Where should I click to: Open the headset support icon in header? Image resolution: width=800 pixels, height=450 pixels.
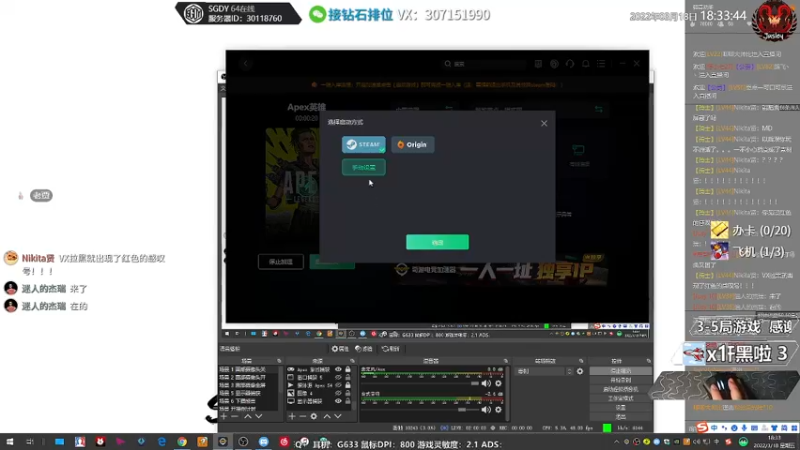570,64
